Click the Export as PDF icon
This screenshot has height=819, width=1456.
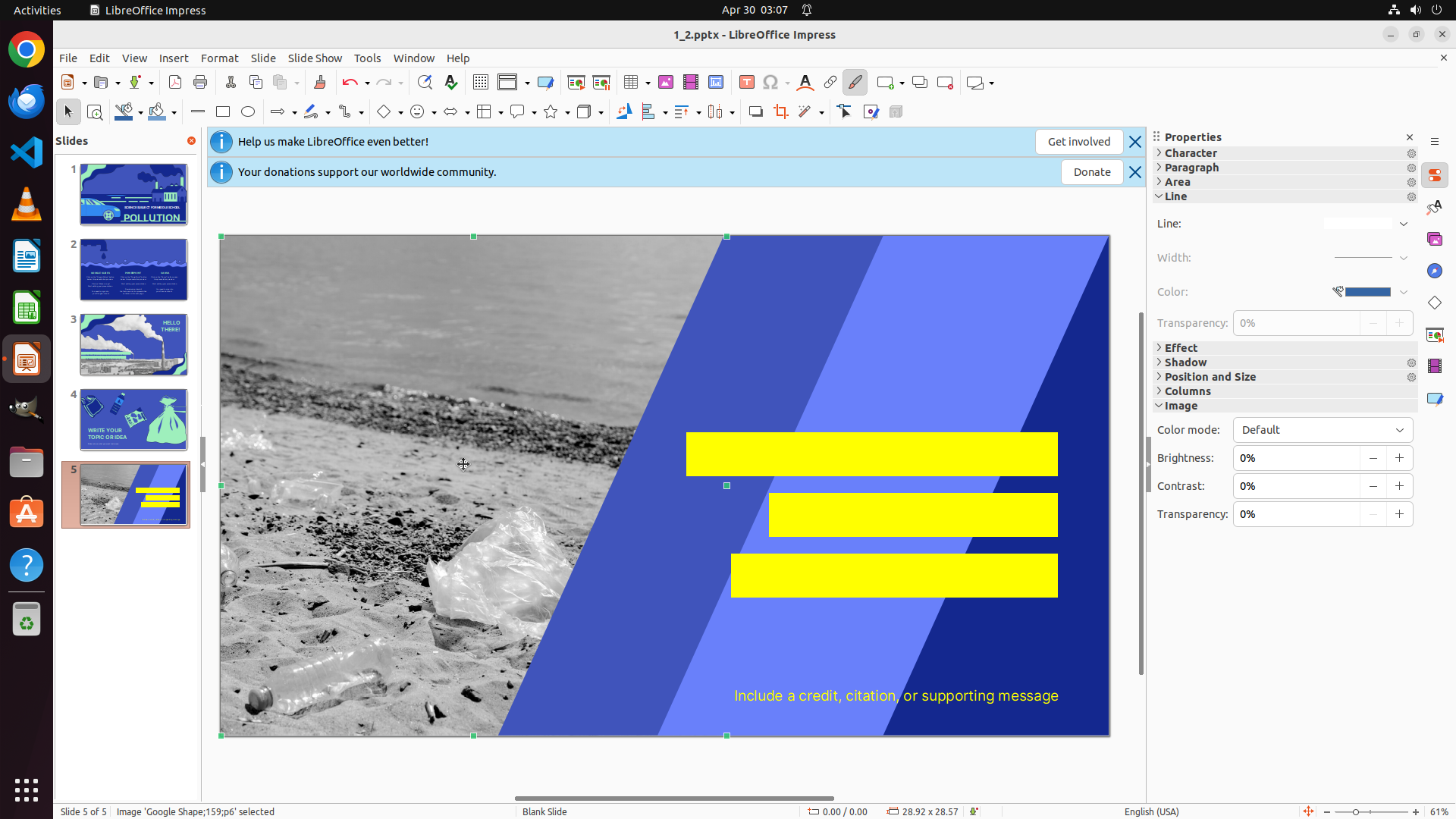175,83
